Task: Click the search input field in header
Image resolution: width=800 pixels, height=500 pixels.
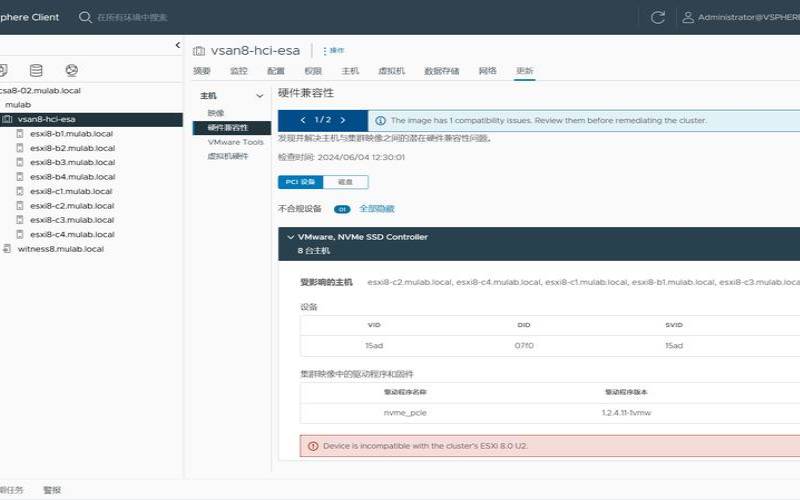Action: (132, 17)
